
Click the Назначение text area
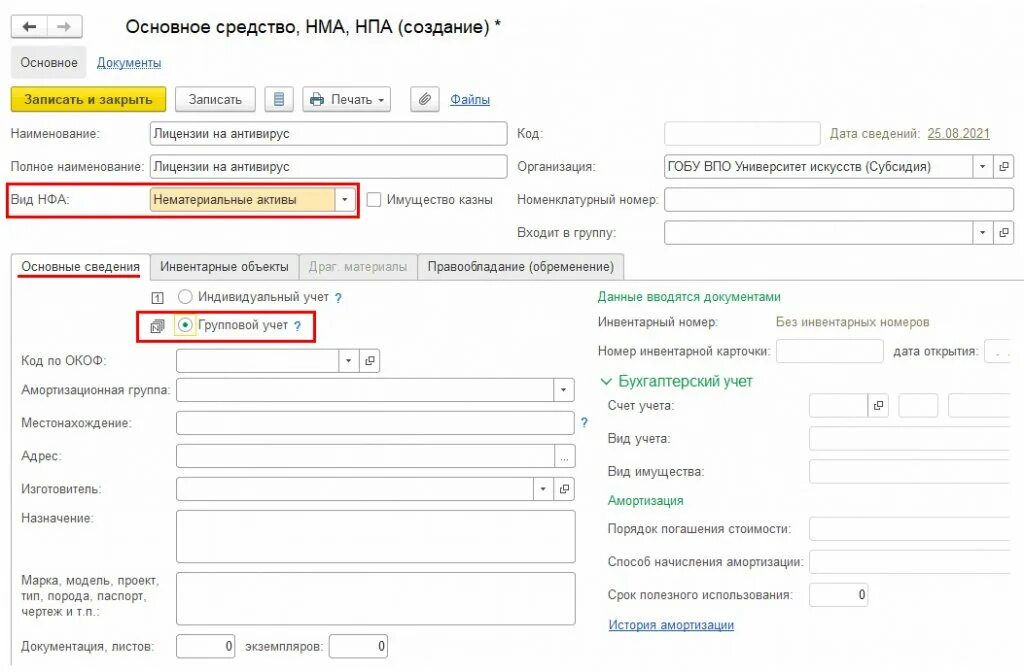[x=376, y=536]
